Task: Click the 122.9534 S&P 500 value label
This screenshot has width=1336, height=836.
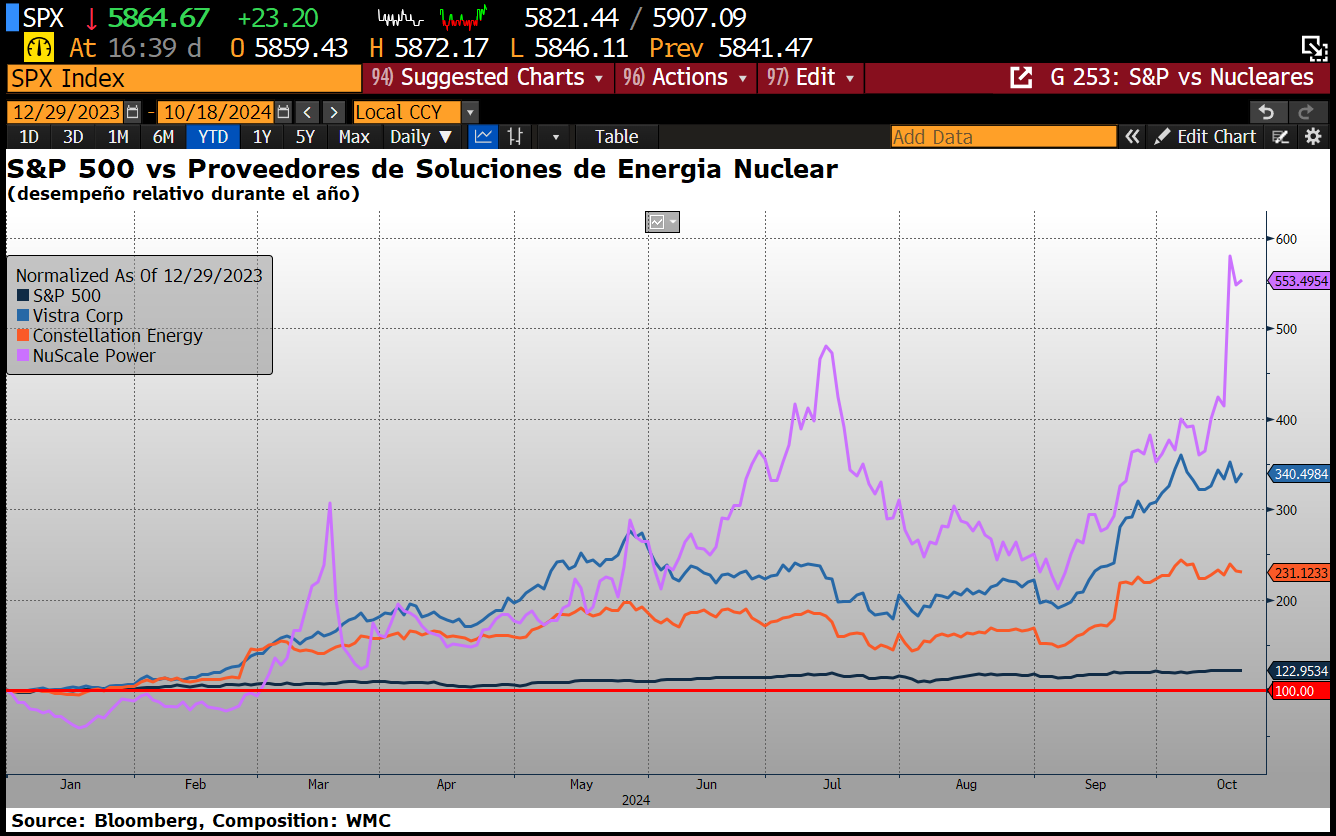Action: 1299,671
